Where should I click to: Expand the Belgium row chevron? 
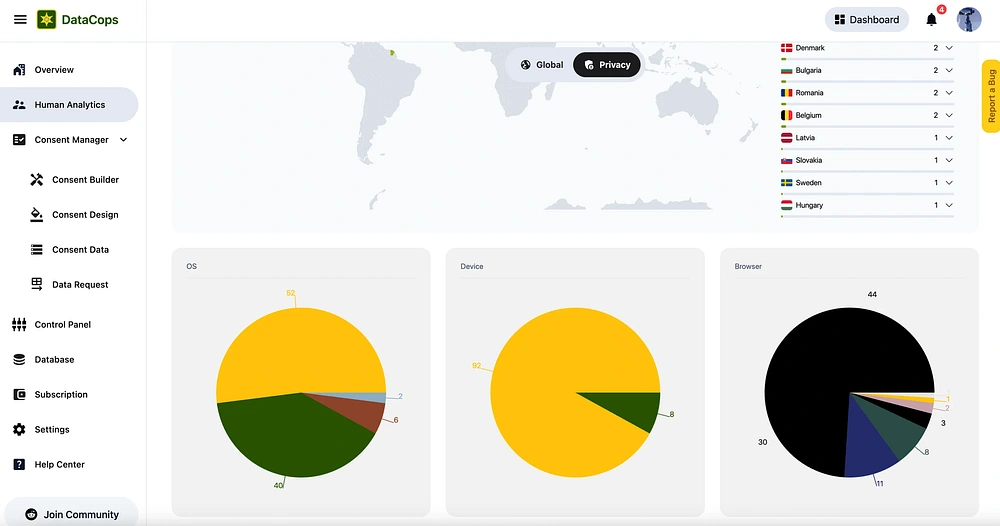[x=949, y=115]
